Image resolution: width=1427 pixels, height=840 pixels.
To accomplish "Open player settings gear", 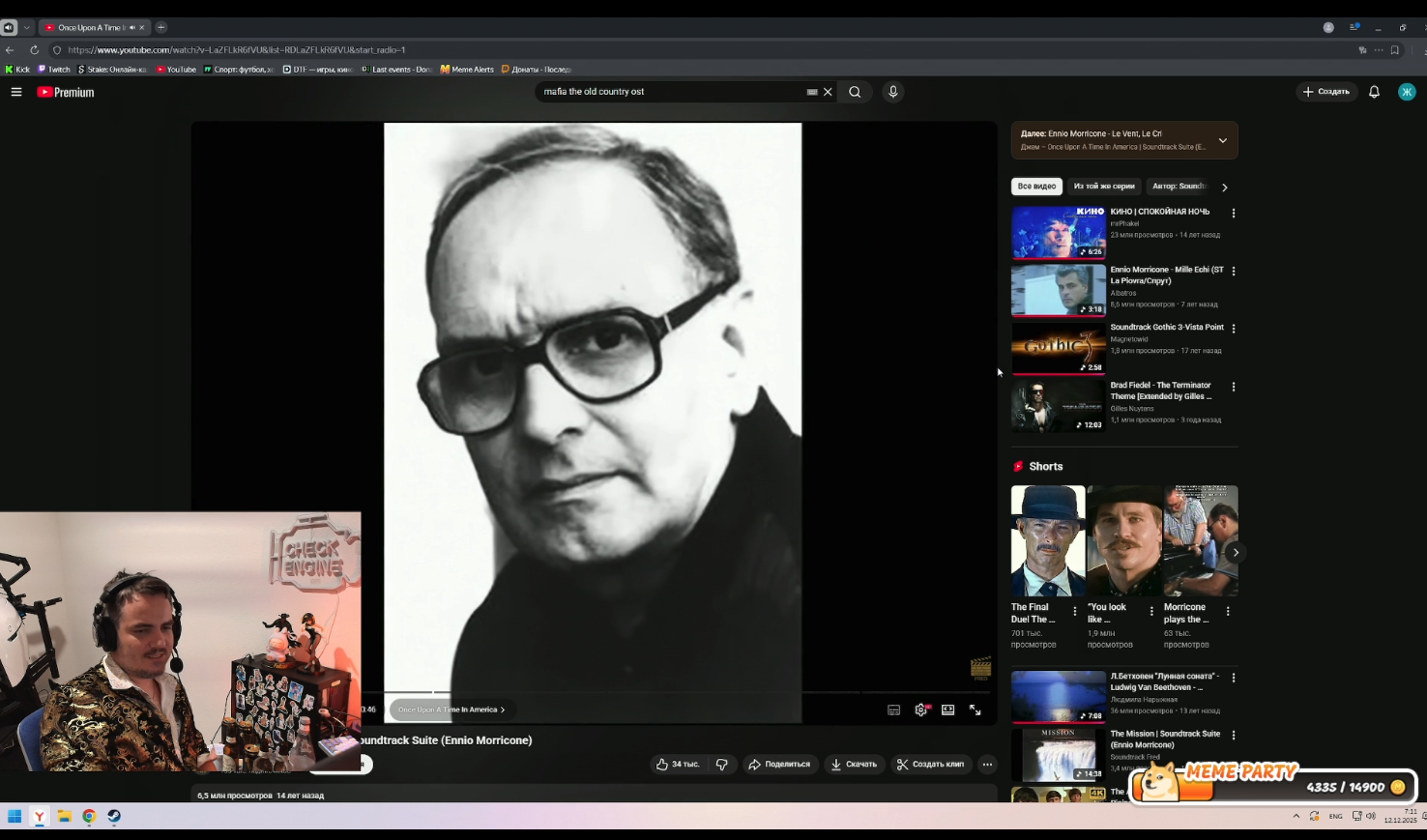I will (x=921, y=710).
